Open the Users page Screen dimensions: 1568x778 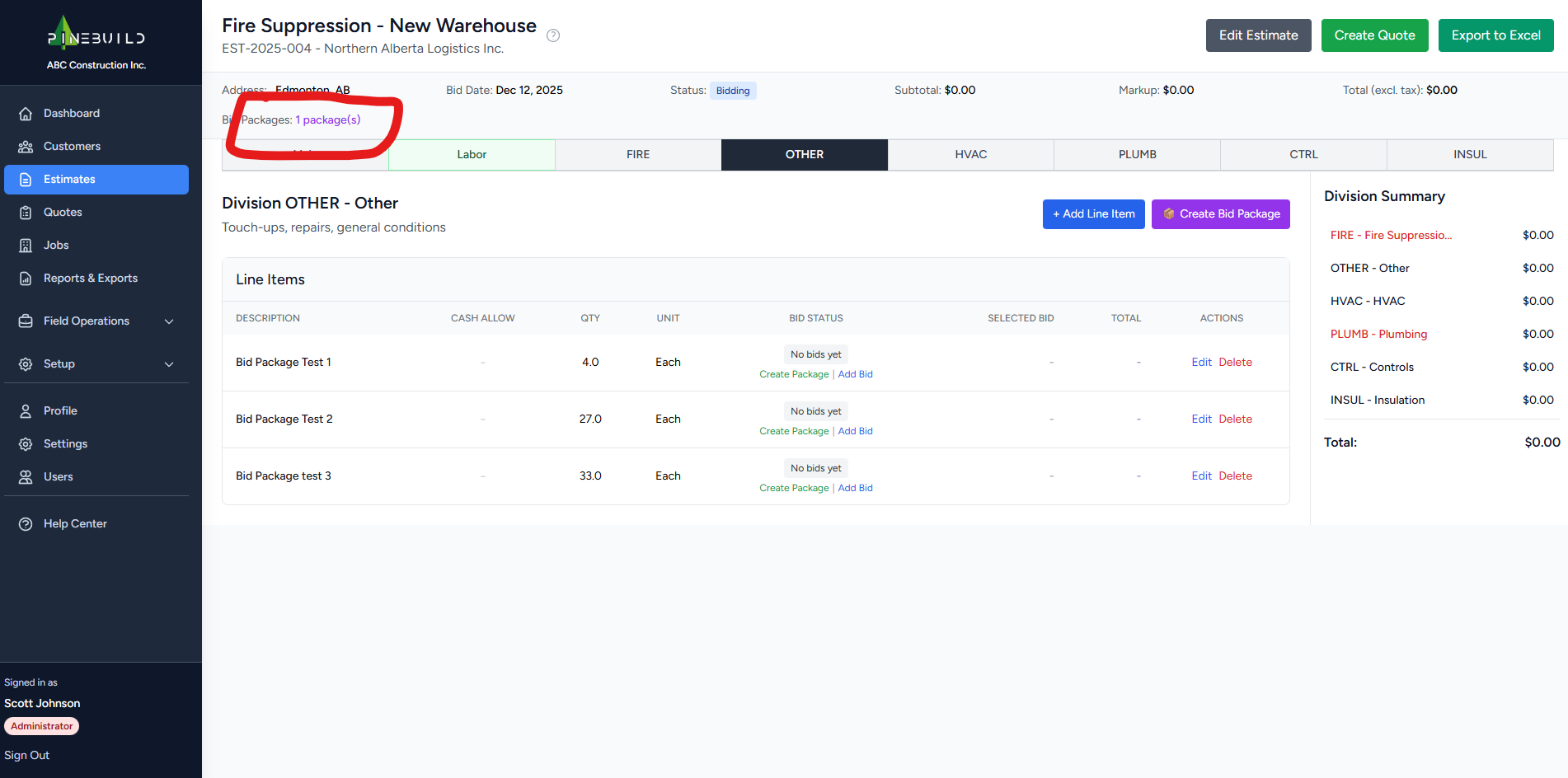58,476
